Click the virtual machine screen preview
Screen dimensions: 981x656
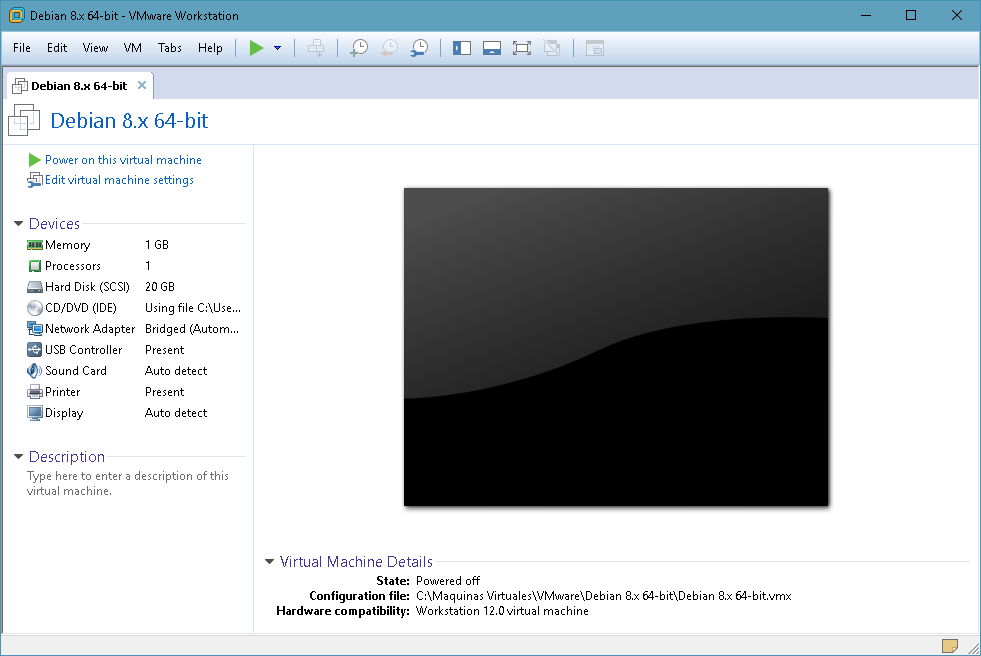click(x=616, y=347)
